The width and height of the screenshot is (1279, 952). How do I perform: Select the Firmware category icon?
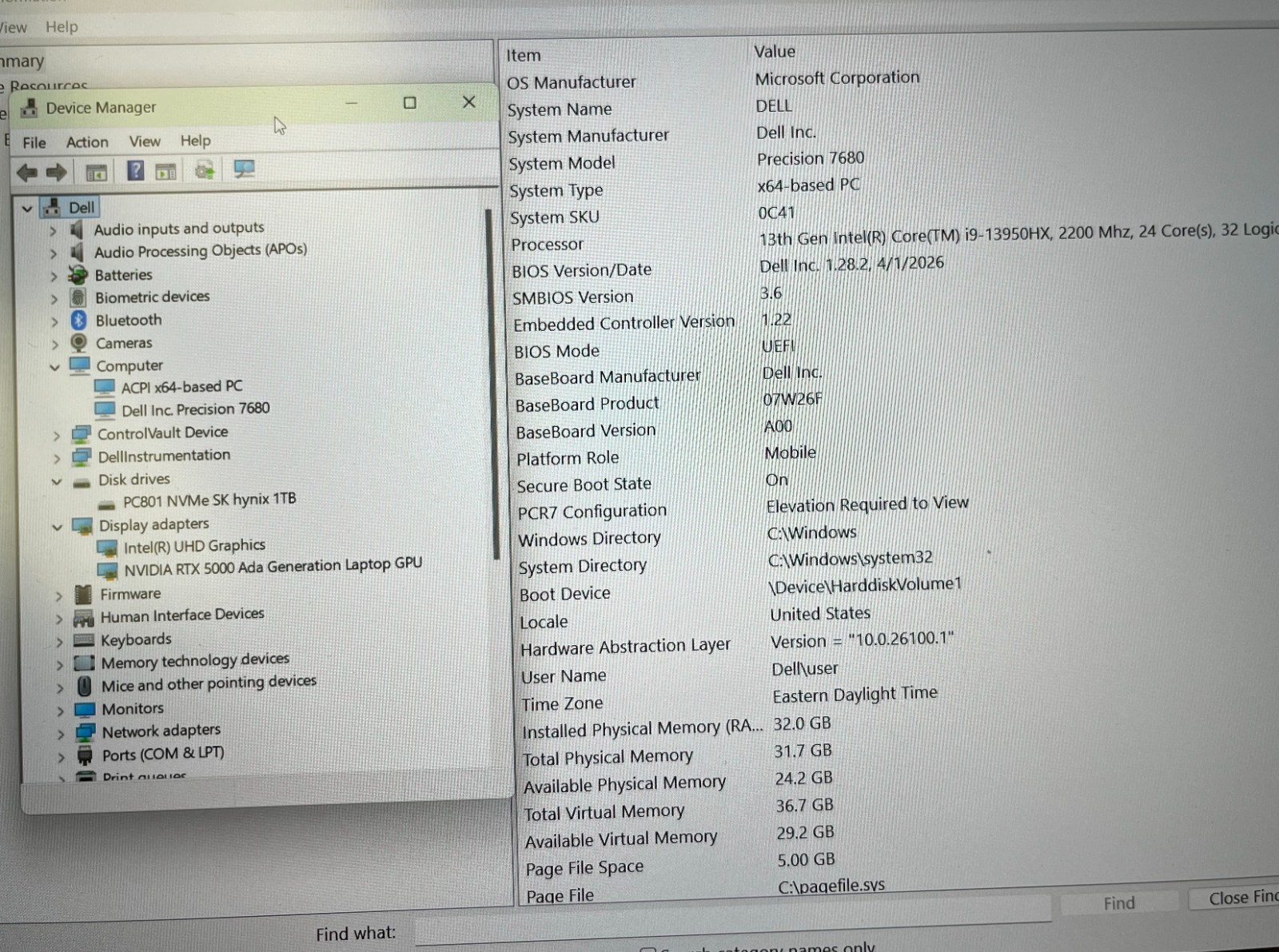82,595
